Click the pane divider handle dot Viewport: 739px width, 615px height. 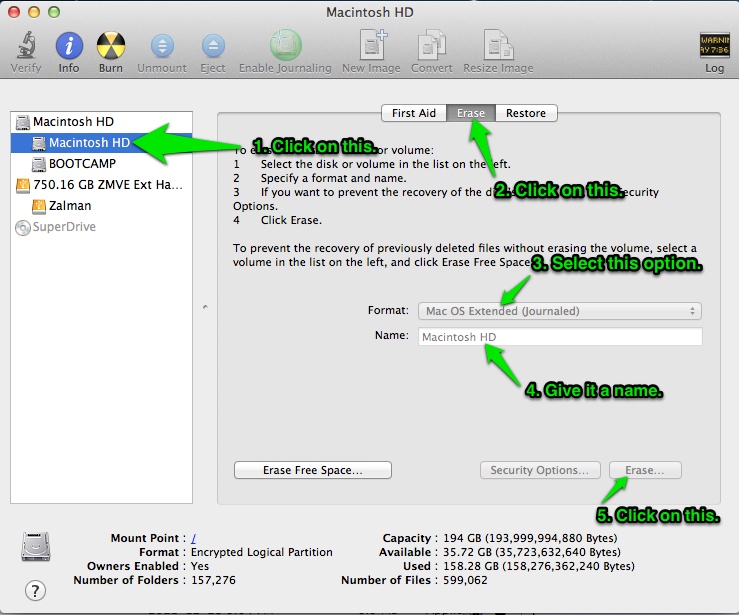pos(205,307)
